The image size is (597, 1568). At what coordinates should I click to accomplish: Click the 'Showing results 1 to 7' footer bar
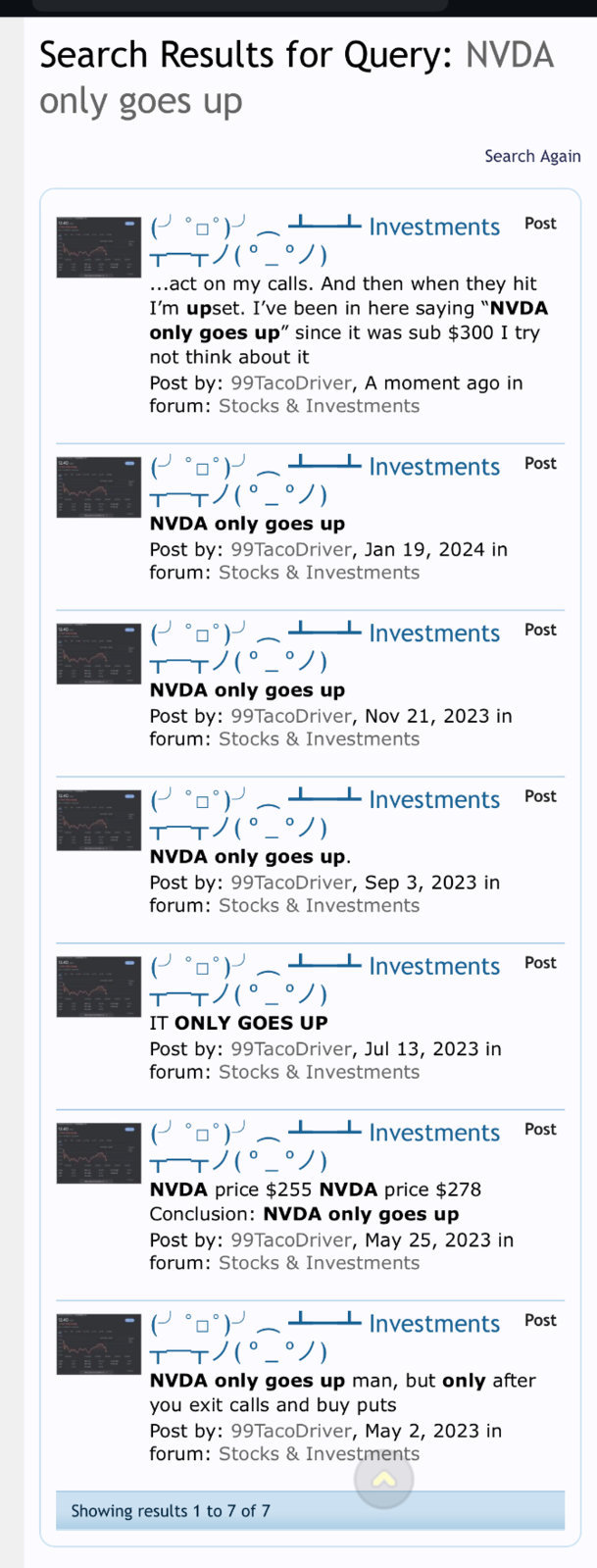[x=310, y=1510]
